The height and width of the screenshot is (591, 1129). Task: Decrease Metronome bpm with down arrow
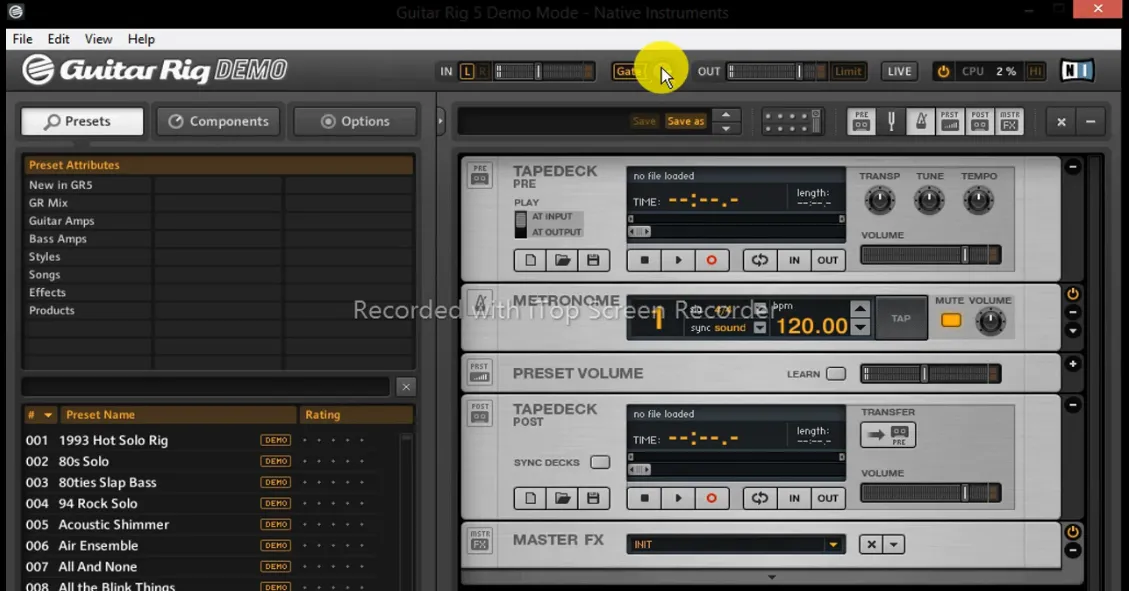tap(860, 327)
